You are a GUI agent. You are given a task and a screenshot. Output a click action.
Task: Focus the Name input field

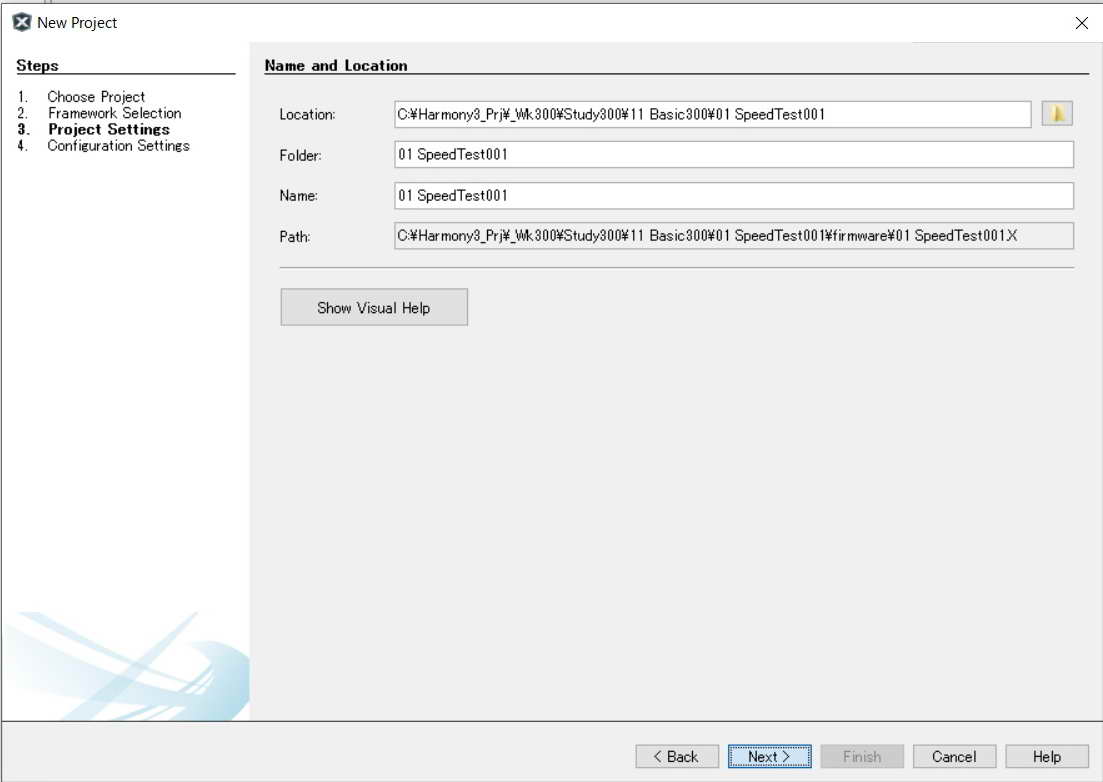pyautogui.click(x=733, y=196)
